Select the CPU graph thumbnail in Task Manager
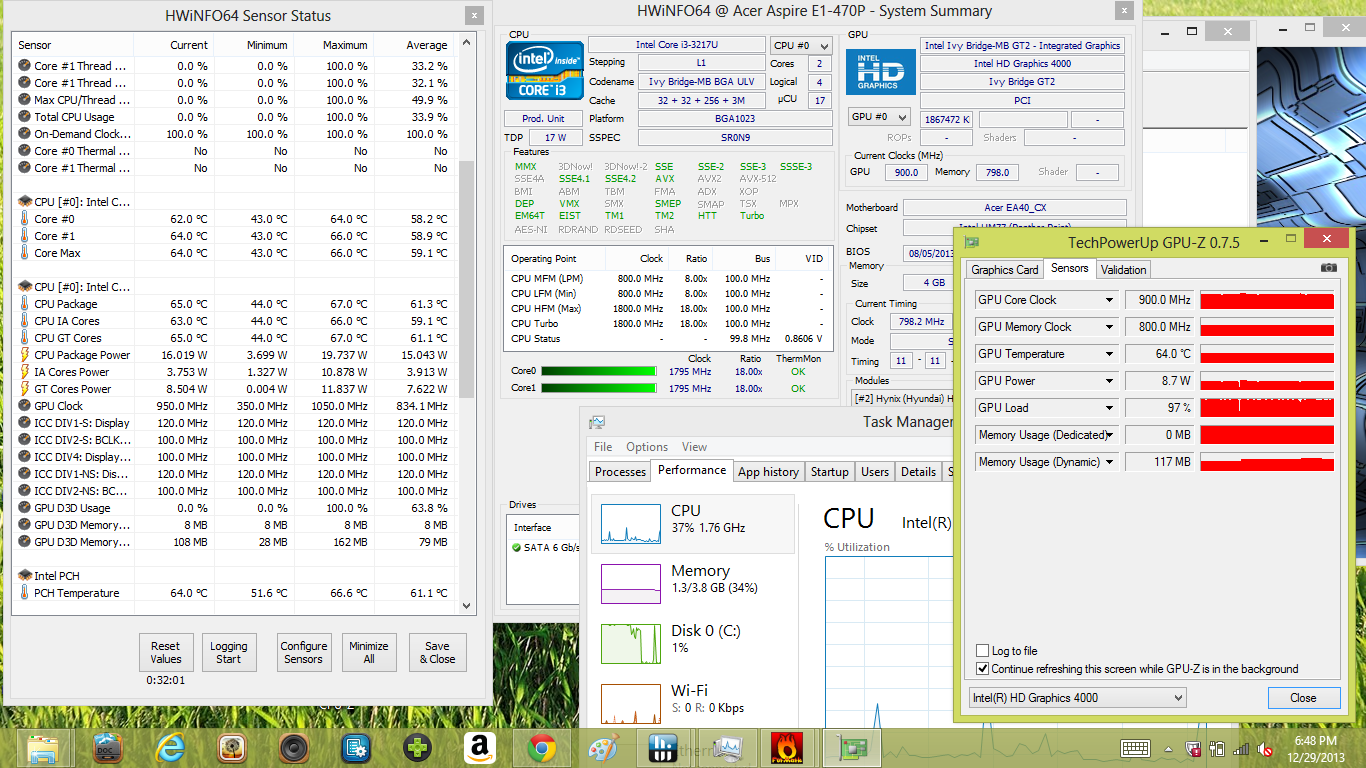The height and width of the screenshot is (768, 1366). pos(630,523)
